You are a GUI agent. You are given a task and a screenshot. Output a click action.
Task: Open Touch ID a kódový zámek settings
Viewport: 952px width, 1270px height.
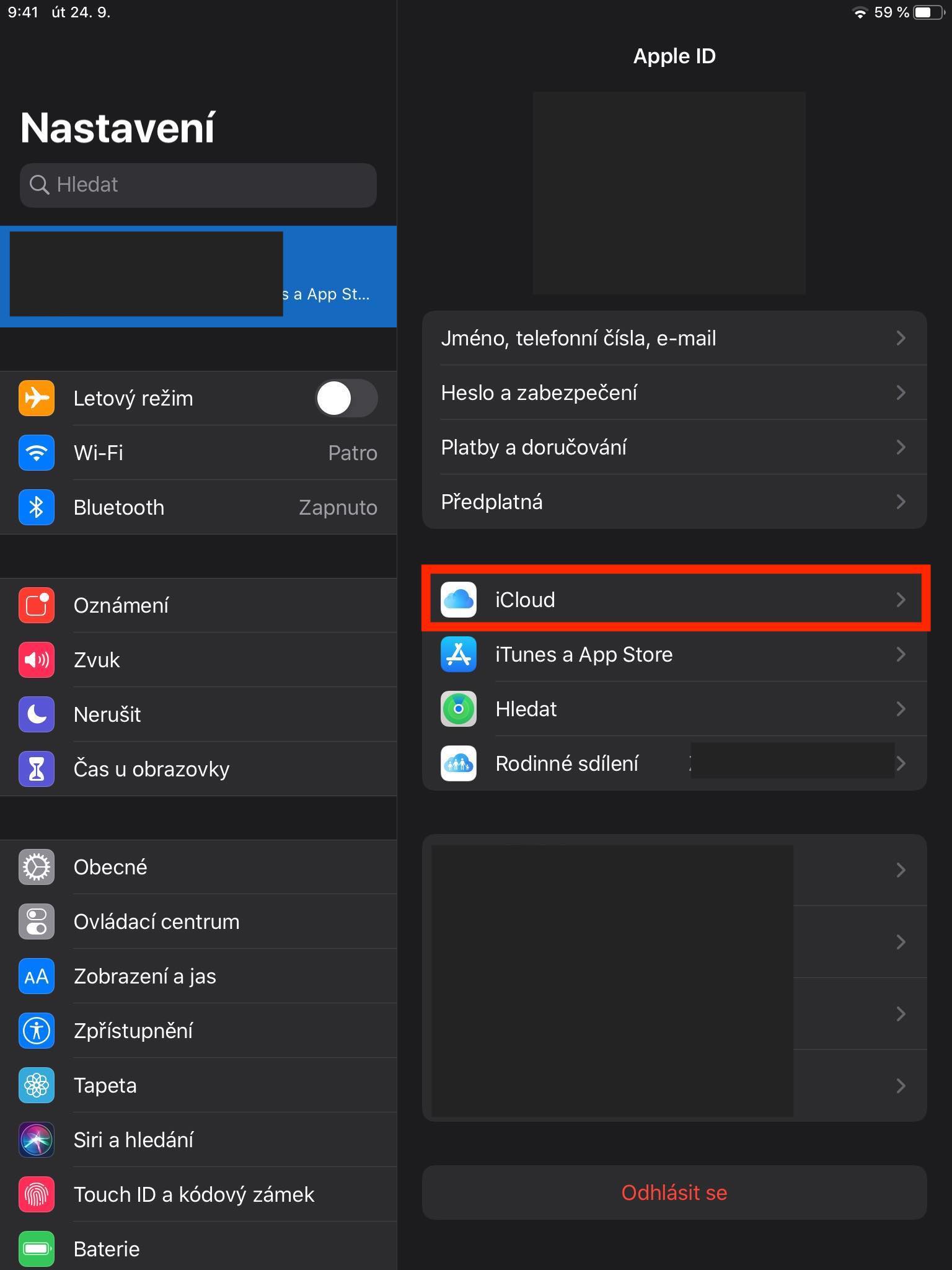[198, 1194]
